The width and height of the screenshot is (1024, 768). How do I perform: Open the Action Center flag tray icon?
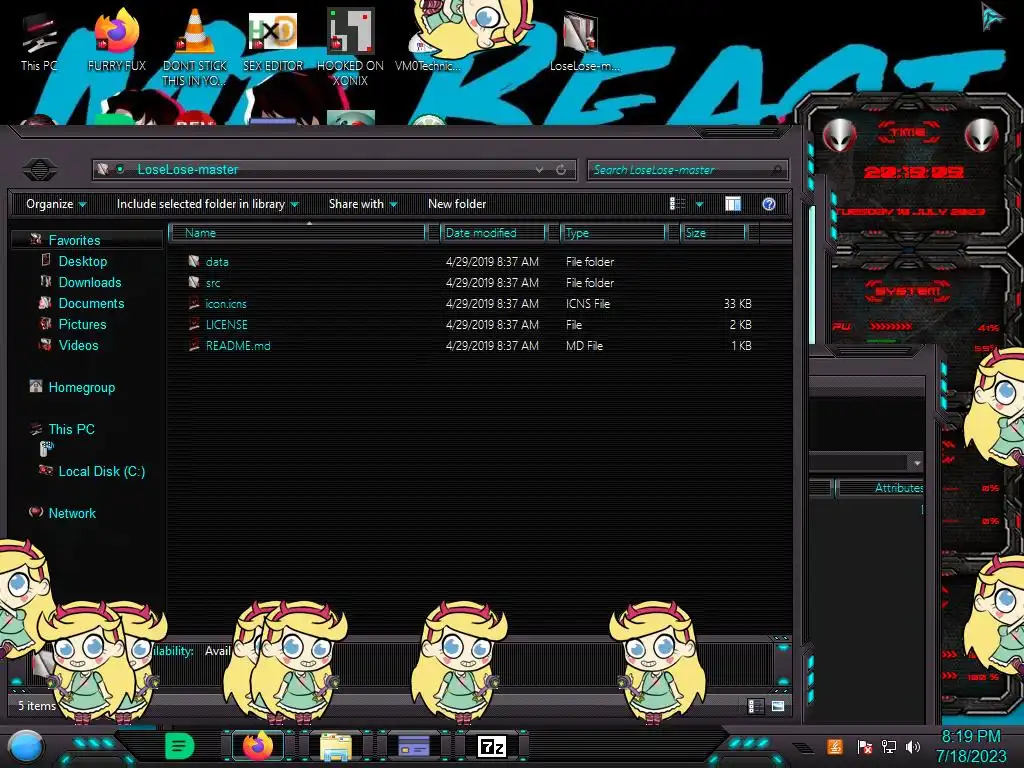coord(865,746)
